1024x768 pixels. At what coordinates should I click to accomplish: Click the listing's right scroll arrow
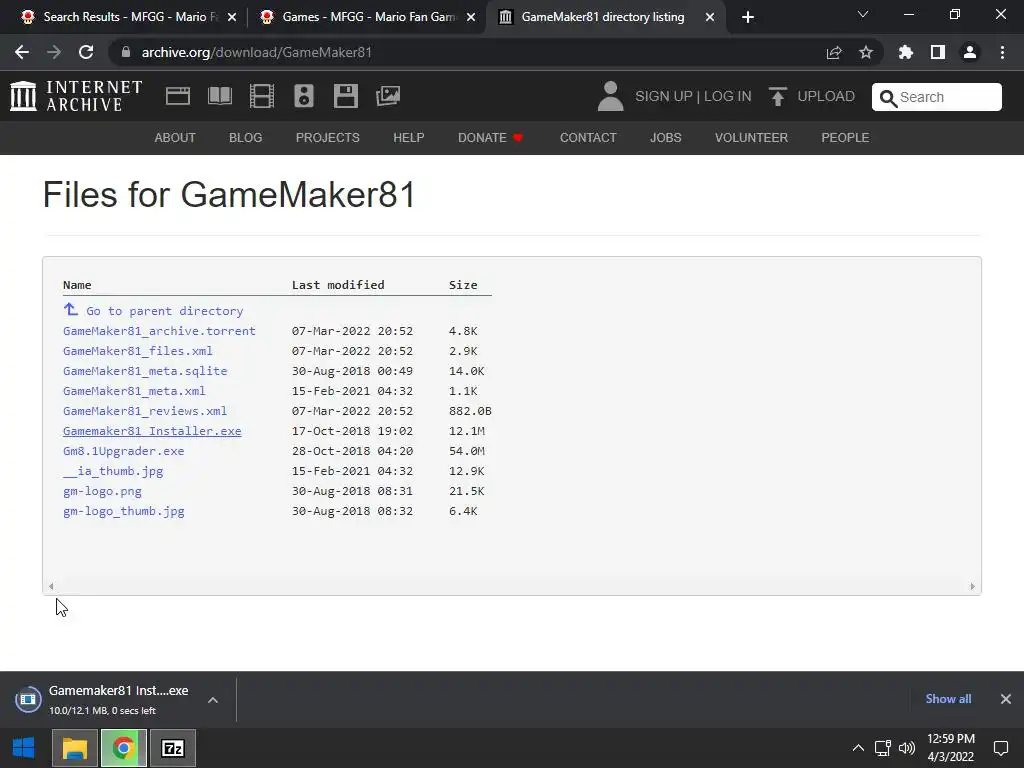tap(972, 586)
